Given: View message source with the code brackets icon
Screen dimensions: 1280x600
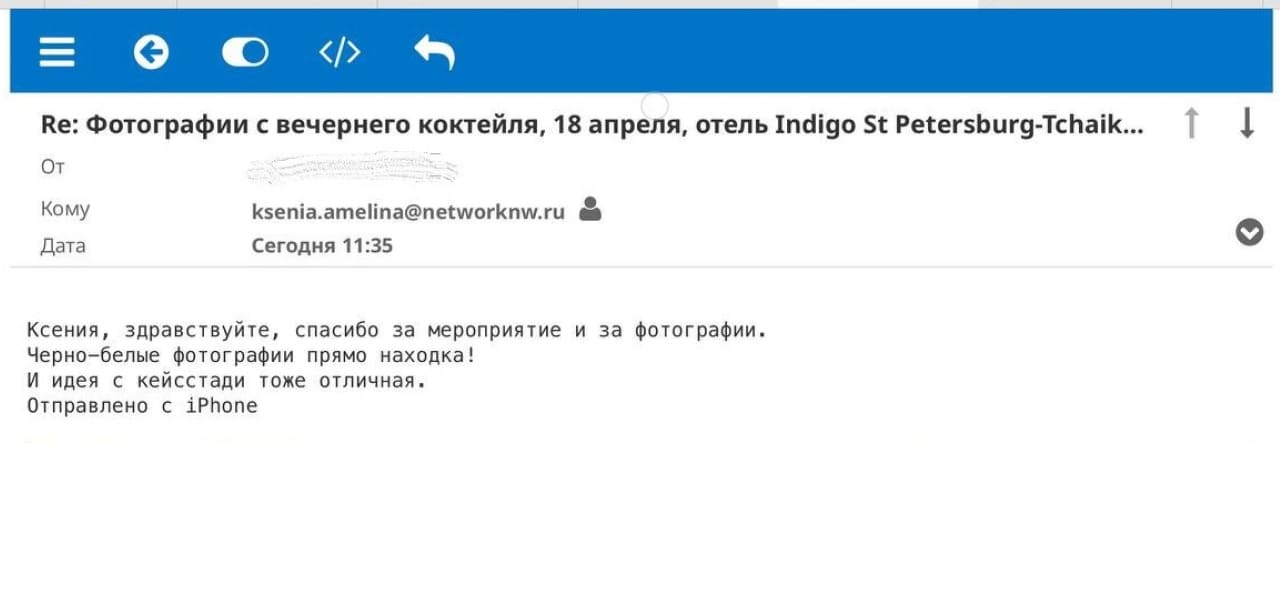Looking at the screenshot, I should coord(340,52).
